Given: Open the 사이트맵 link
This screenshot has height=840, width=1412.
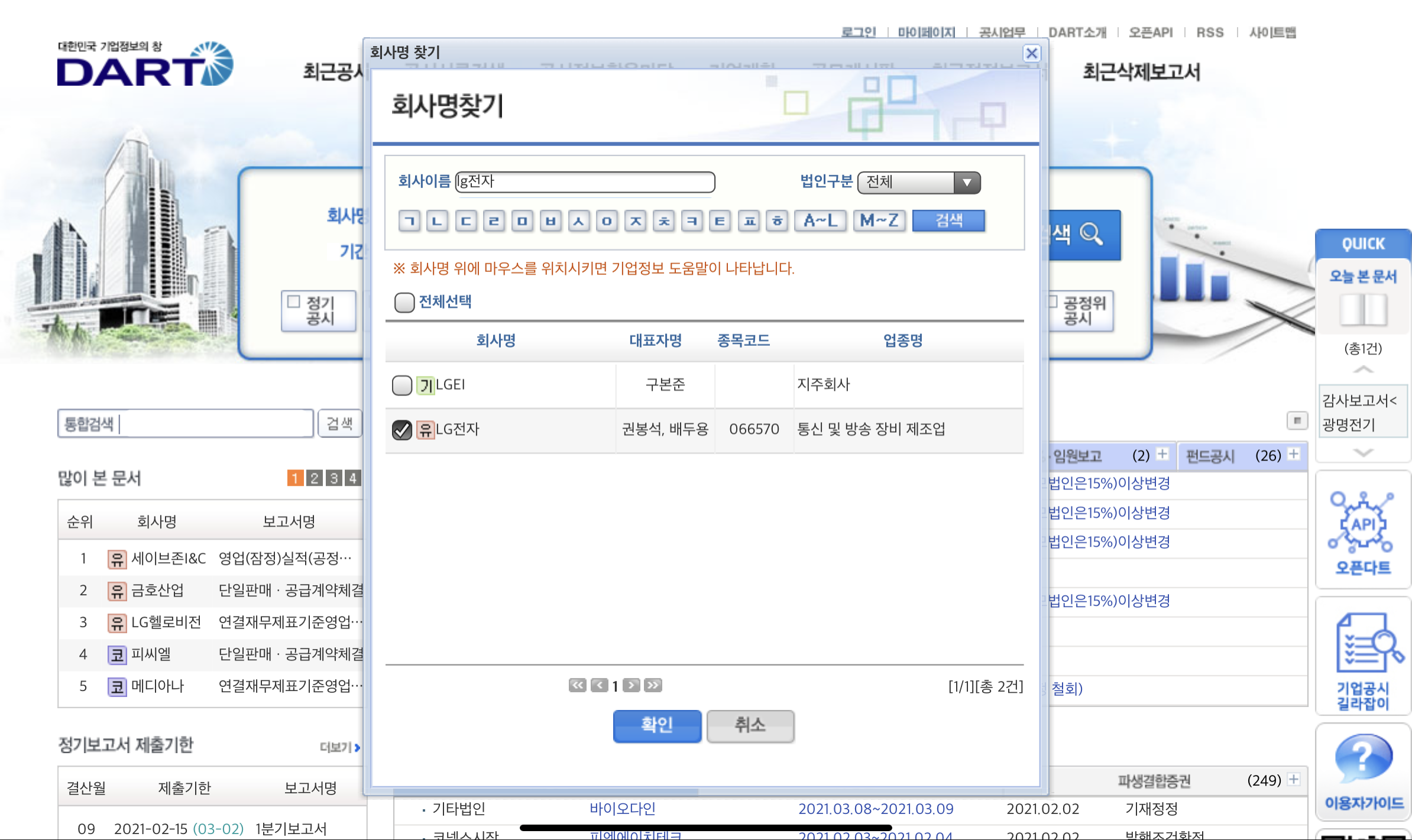Looking at the screenshot, I should coord(1272,33).
